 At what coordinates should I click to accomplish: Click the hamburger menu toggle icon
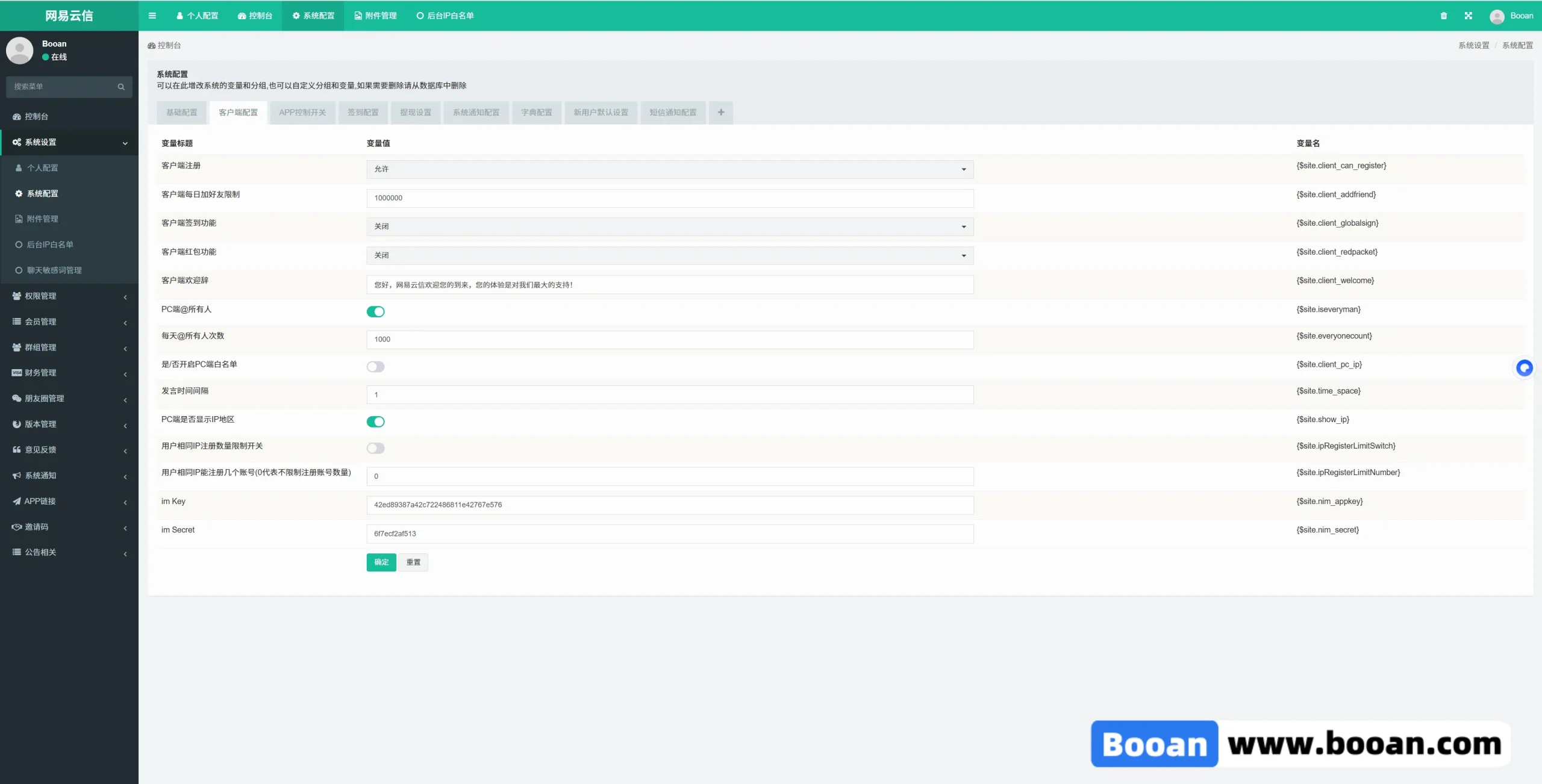[x=152, y=16]
